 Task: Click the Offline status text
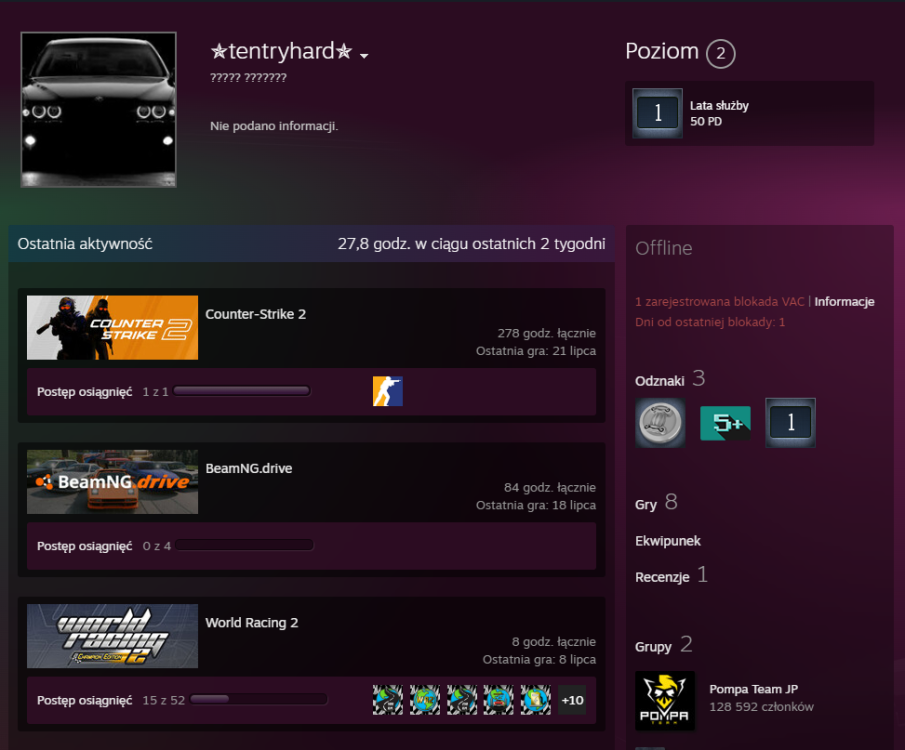(x=664, y=248)
